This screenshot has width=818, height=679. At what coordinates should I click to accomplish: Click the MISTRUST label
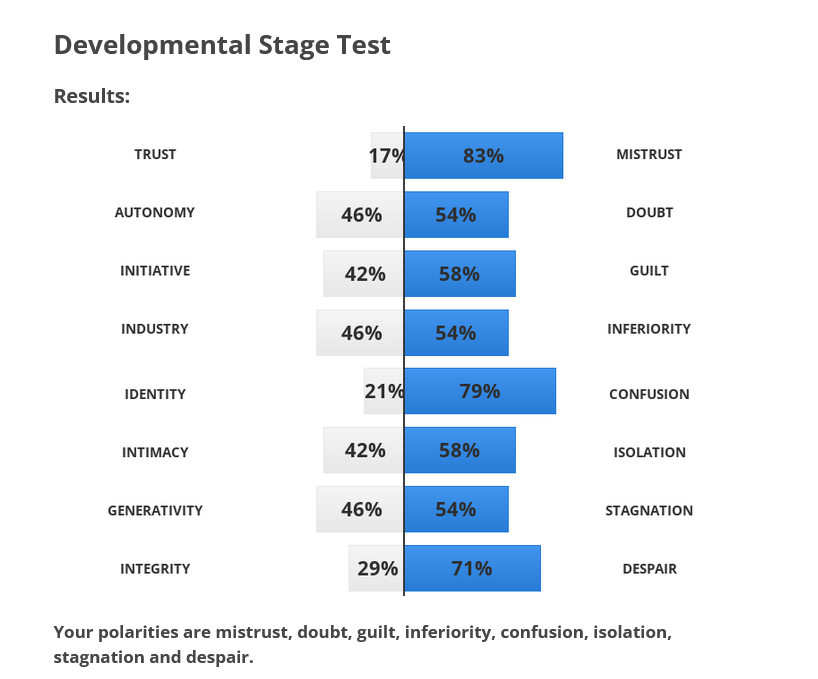[x=649, y=154]
